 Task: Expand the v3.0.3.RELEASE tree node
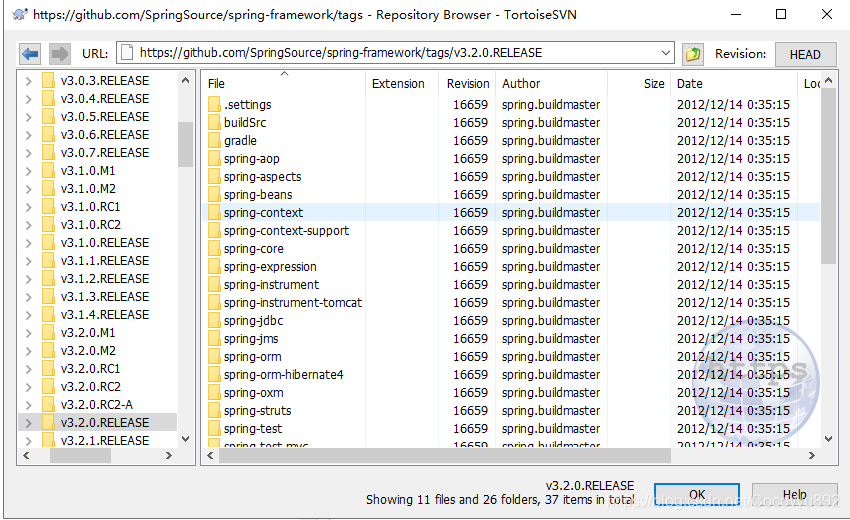click(29, 81)
